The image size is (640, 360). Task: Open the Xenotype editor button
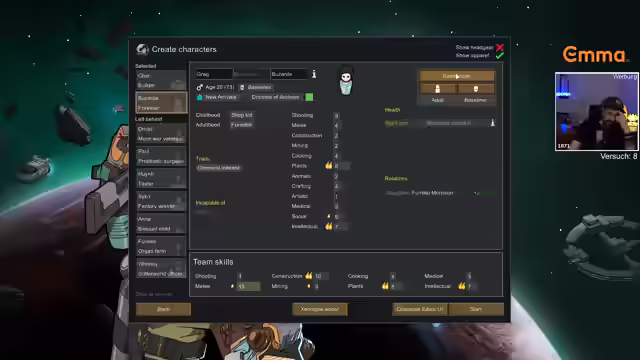click(x=320, y=309)
